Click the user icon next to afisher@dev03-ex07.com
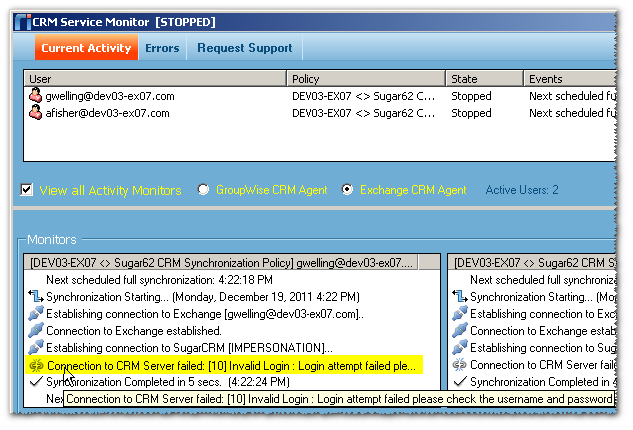 (x=36, y=113)
